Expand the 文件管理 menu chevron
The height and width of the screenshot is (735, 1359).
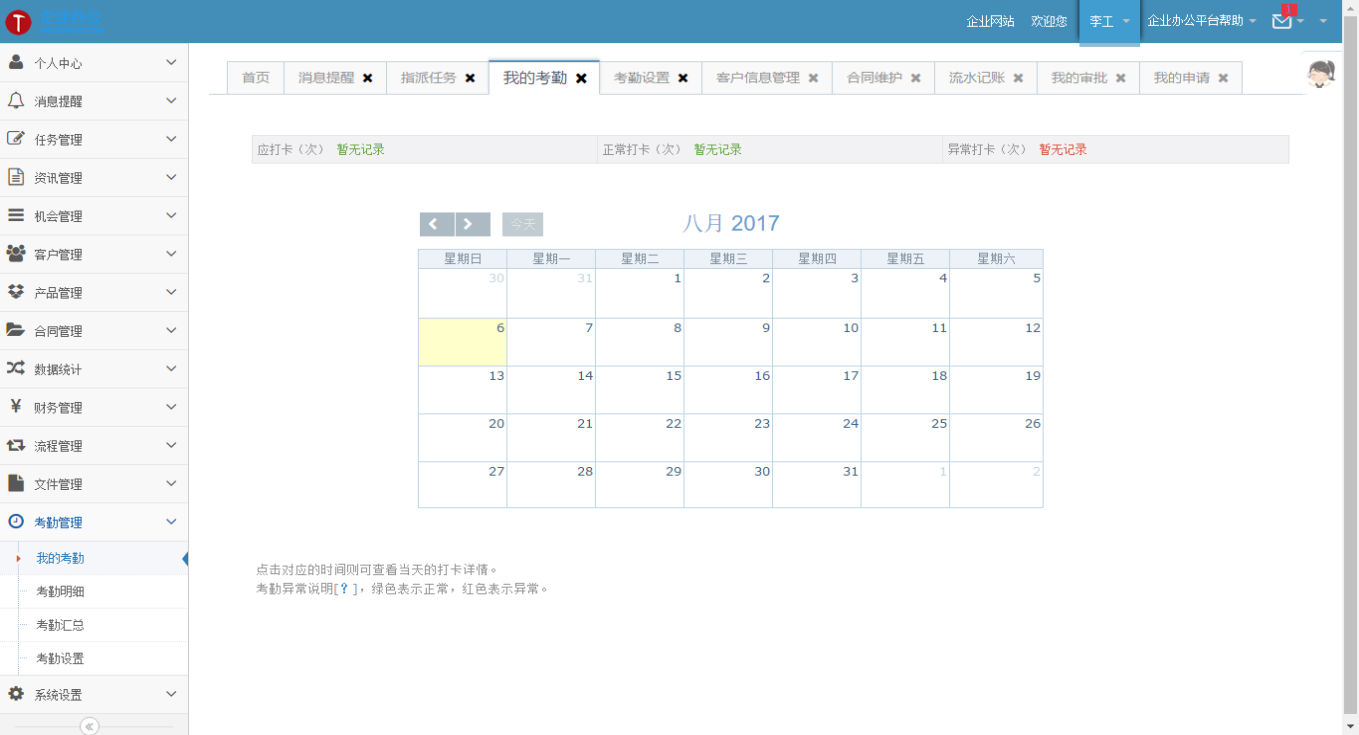tap(171, 483)
